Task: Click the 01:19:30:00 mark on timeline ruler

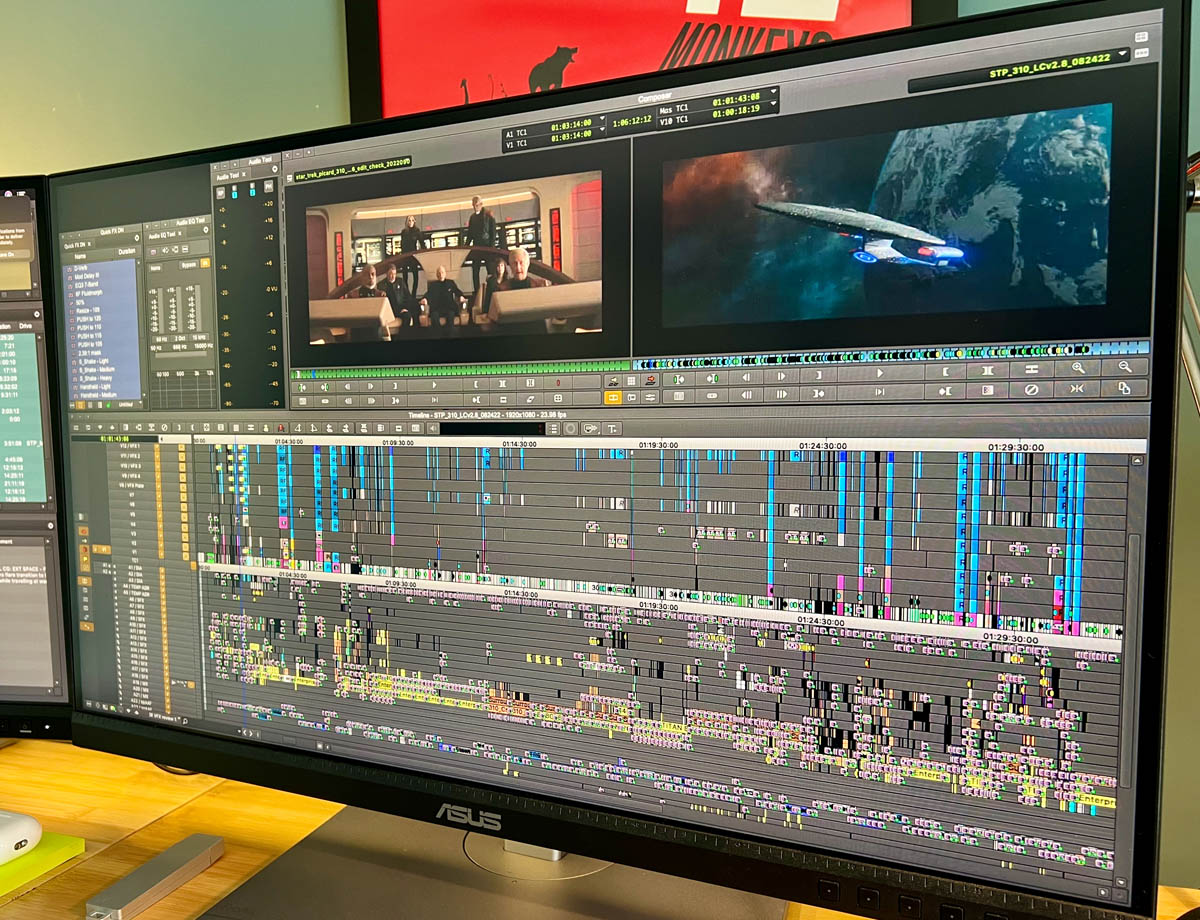Action: pos(658,444)
